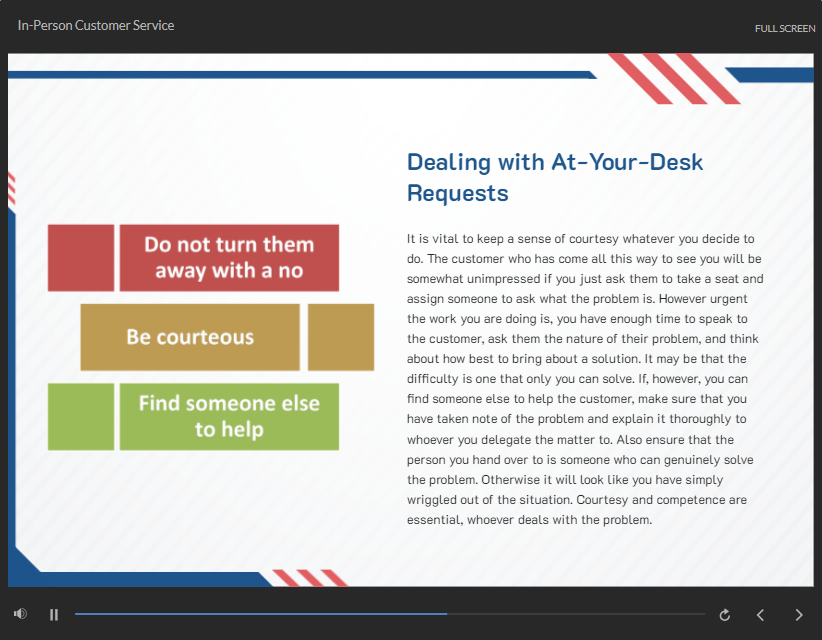Enter FULL SCREEN mode
This screenshot has width=822, height=640.
(x=784, y=28)
